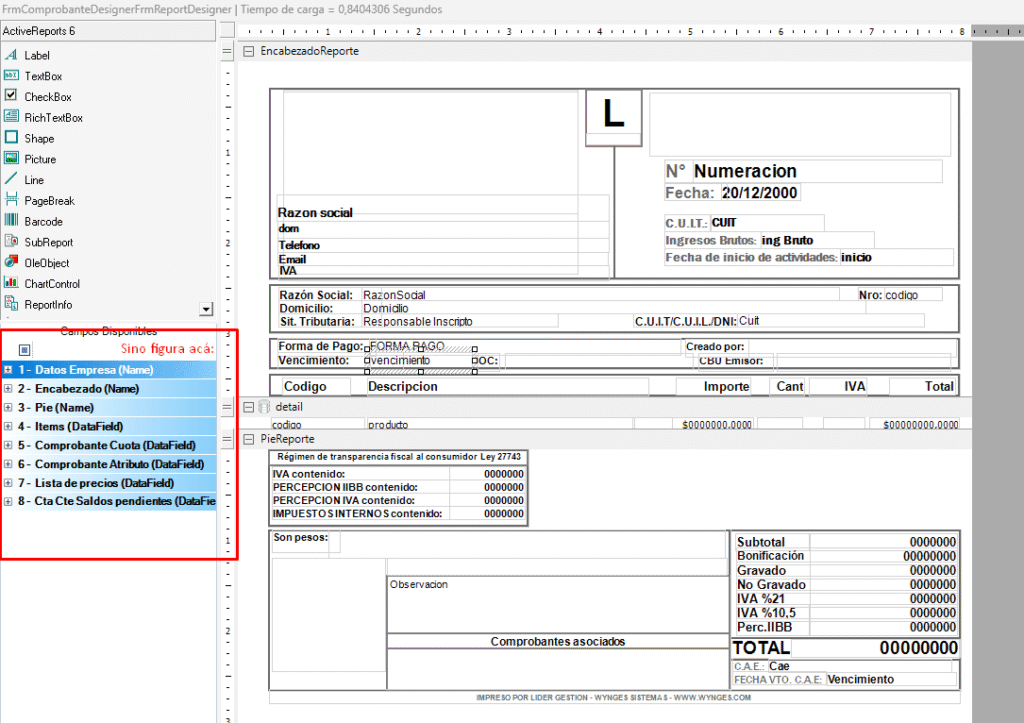Expand the 4 - Items (DataField) node
The width and height of the screenshot is (1024, 723).
tap(8, 426)
